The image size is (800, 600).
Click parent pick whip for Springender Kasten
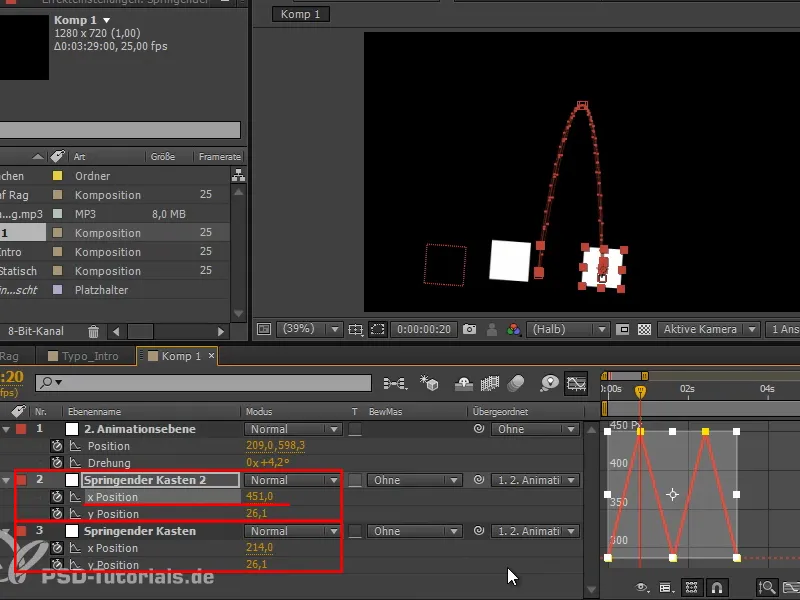[479, 531]
